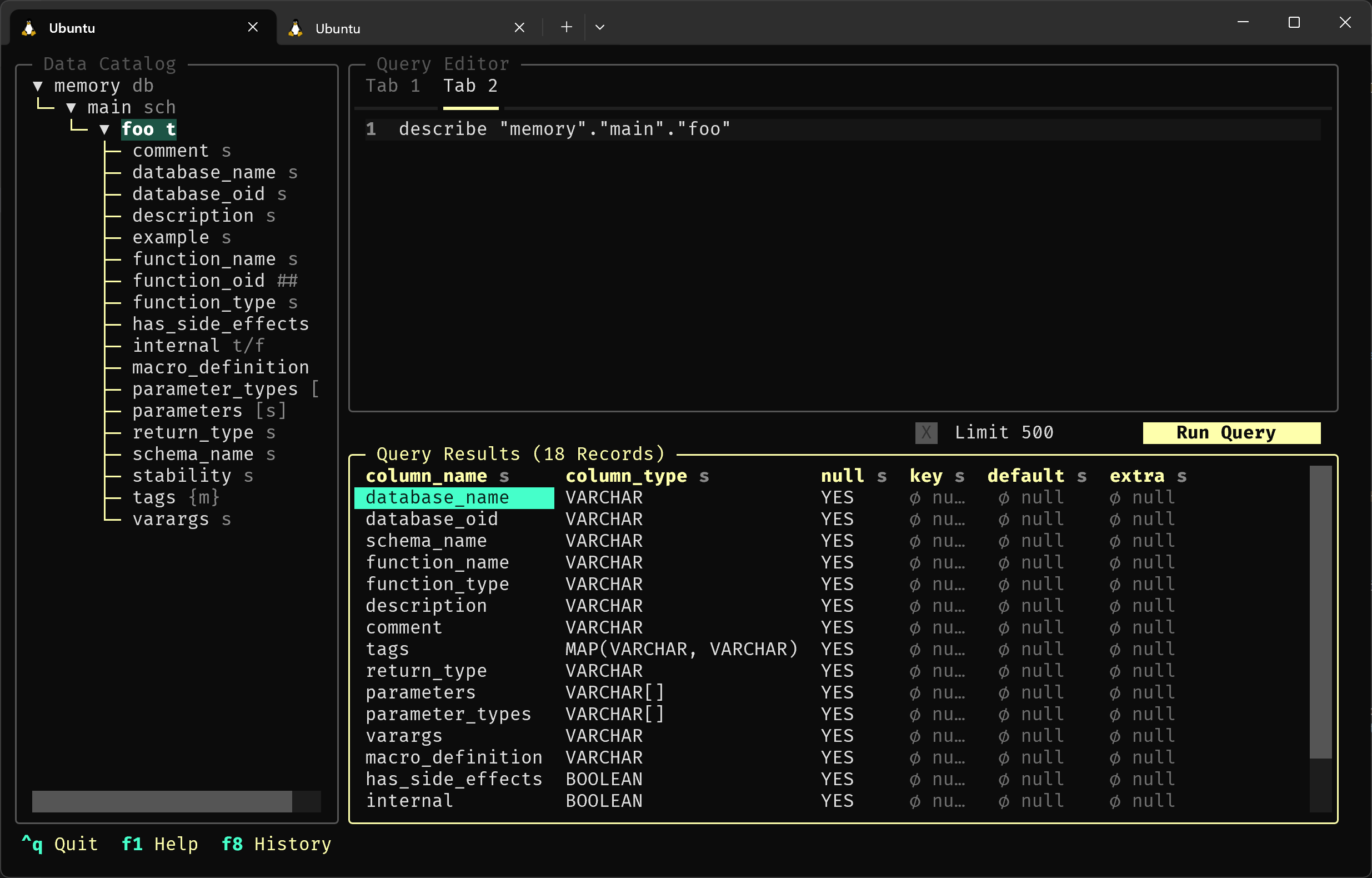Select Tab 2 in Query Editor
Image resolution: width=1372 pixels, height=878 pixels.
471,85
